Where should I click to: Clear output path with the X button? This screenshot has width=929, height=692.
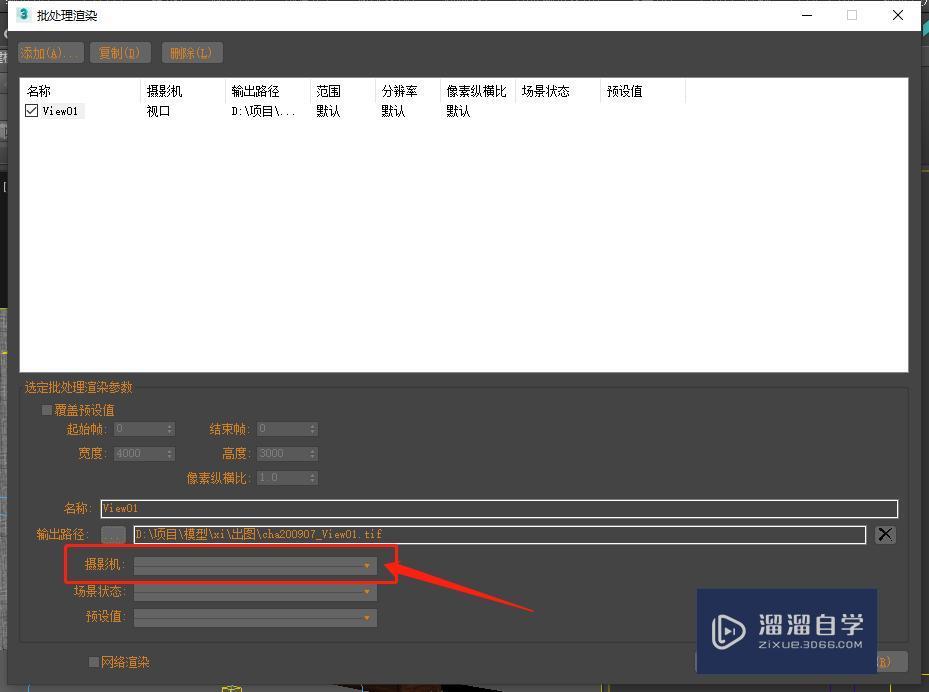(x=885, y=534)
